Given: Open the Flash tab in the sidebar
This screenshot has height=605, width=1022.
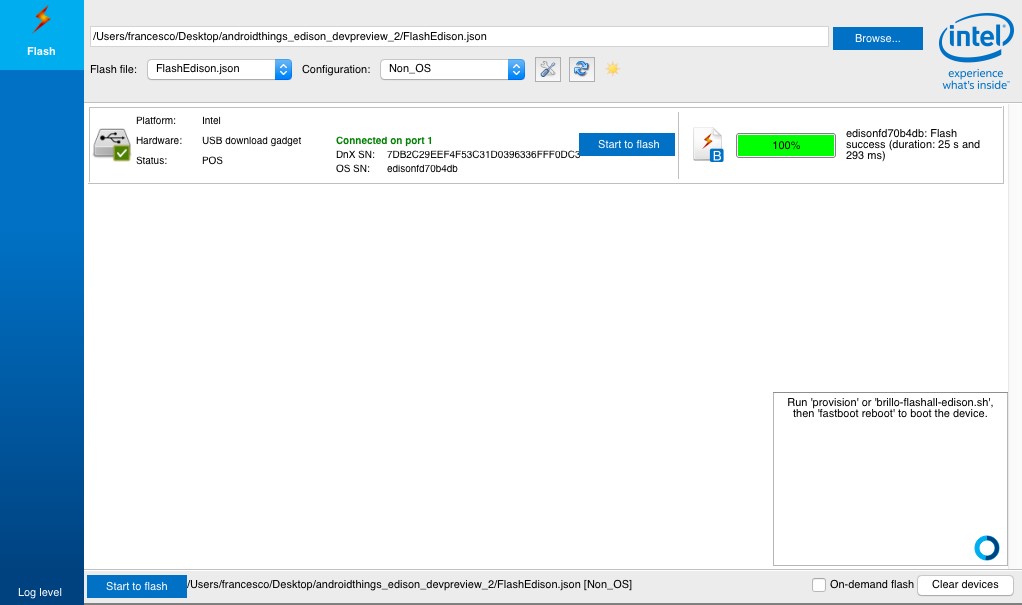Looking at the screenshot, I should 41,34.
